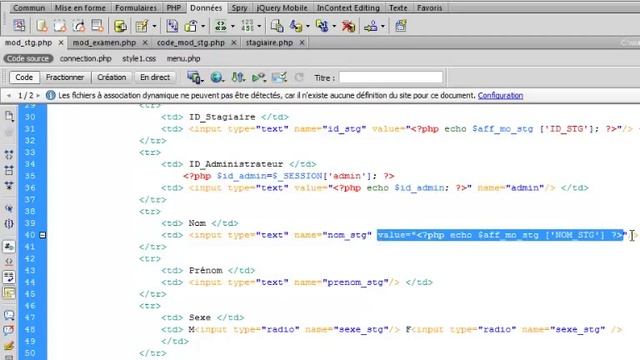This screenshot has height=360, width=640.
Task: Click the Recordset Paging icon
Action: pyautogui.click(x=221, y=26)
